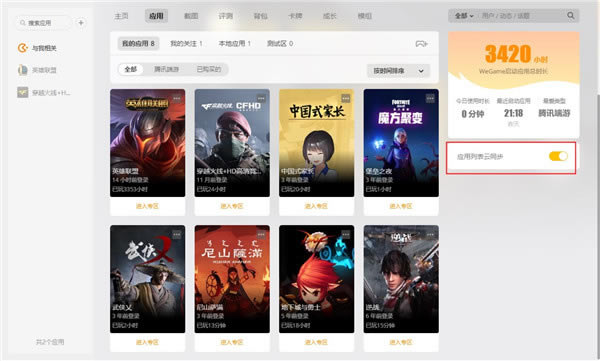
Task: Click the 搜索应用 sidebar search field
Action: point(44,23)
